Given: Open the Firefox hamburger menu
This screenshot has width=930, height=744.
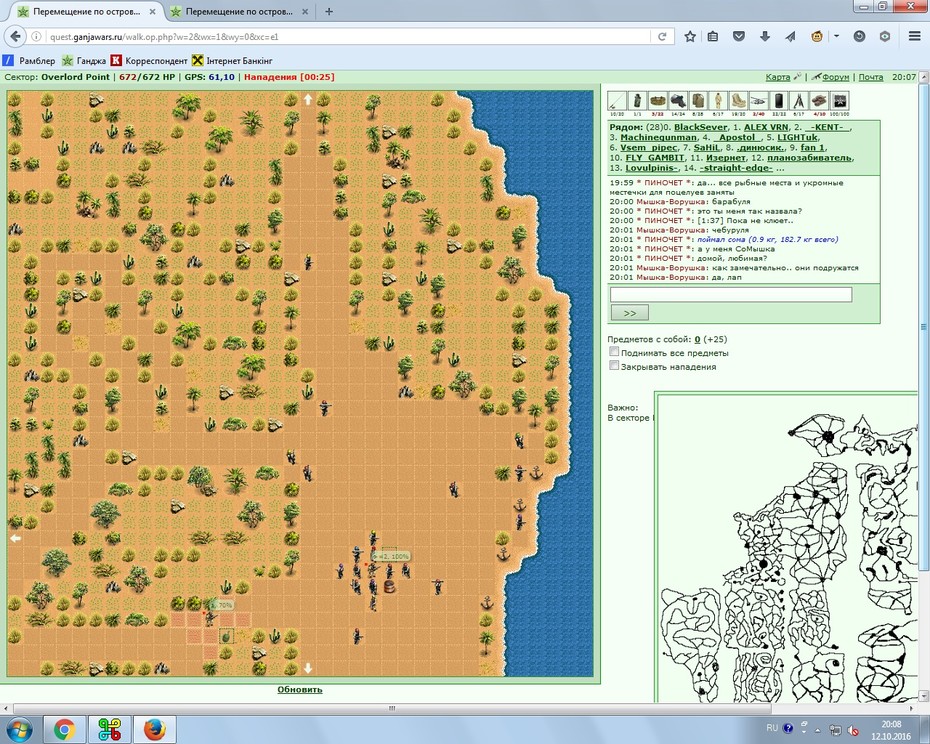Looking at the screenshot, I should coord(915,37).
